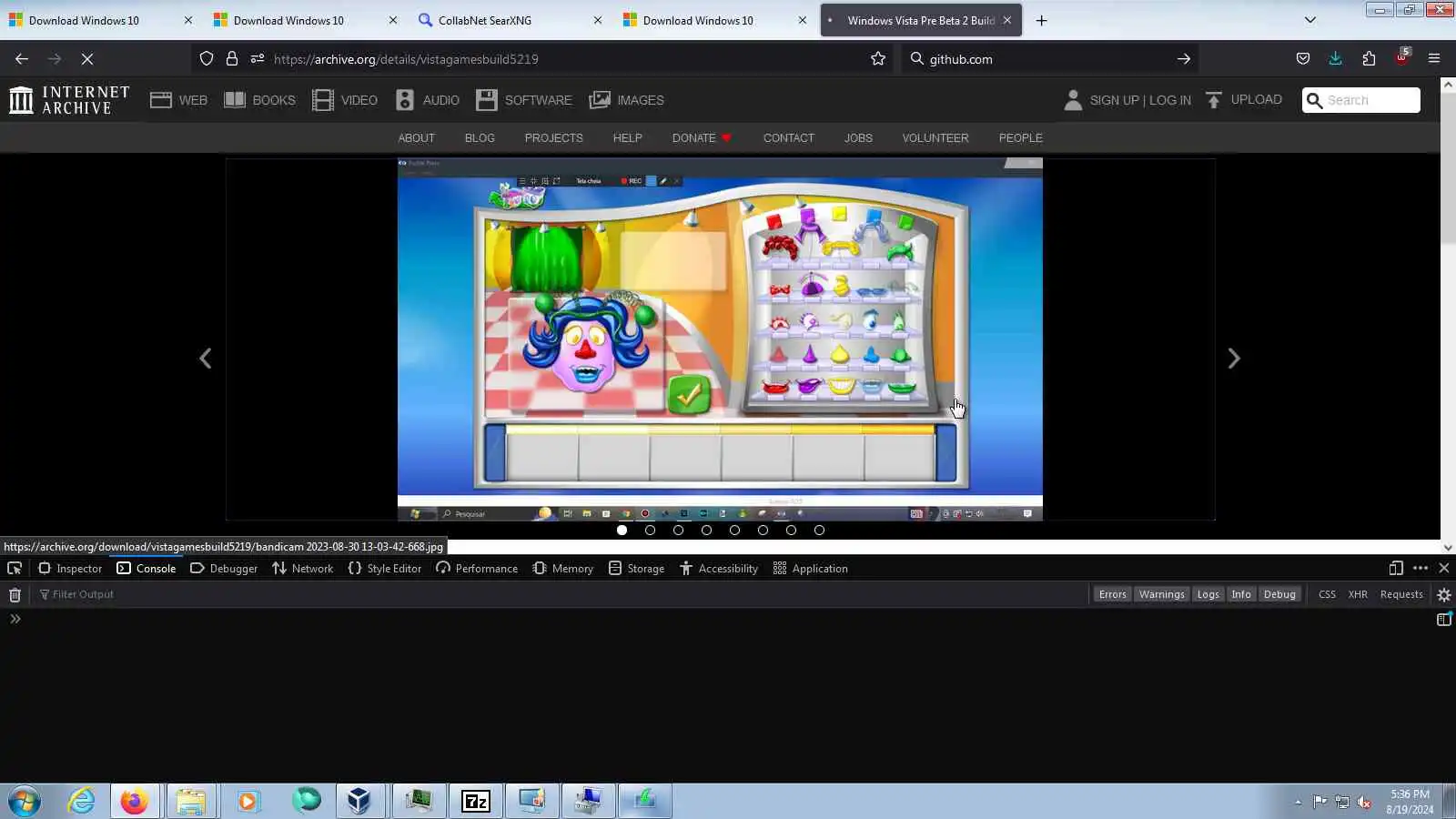Click the SIGN UP link

point(1115,100)
